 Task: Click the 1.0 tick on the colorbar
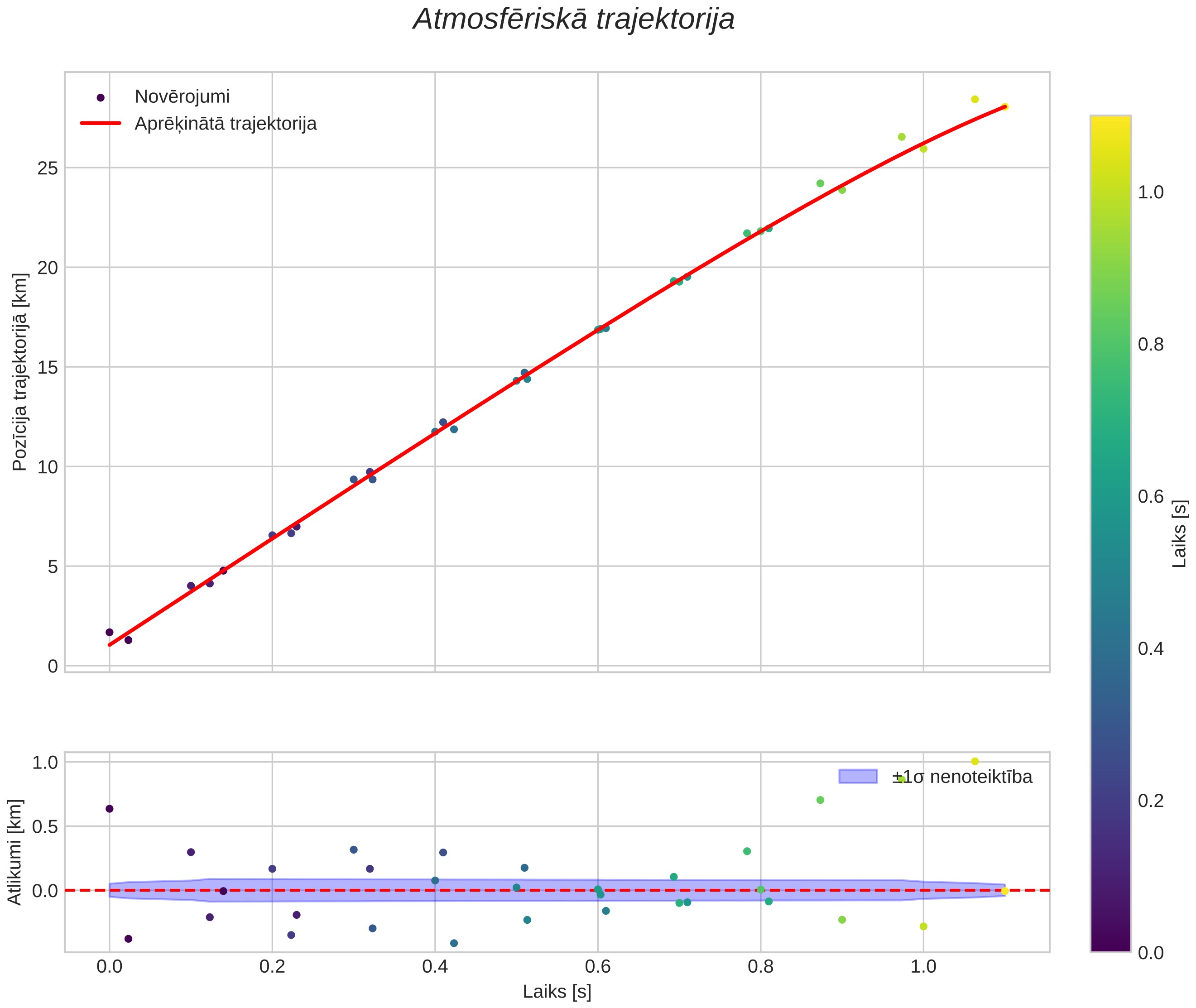pyautogui.click(x=1150, y=192)
